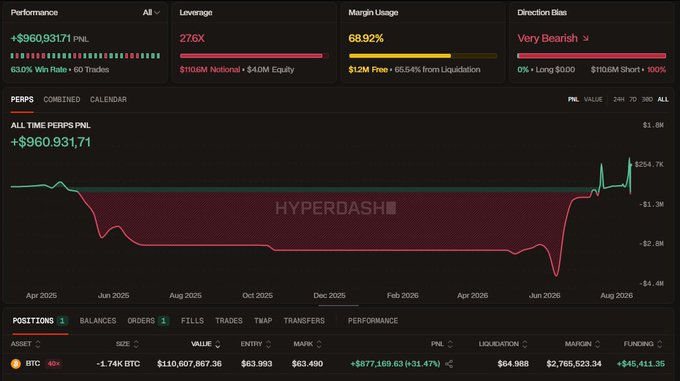Open the TRADES tab

tap(229, 321)
